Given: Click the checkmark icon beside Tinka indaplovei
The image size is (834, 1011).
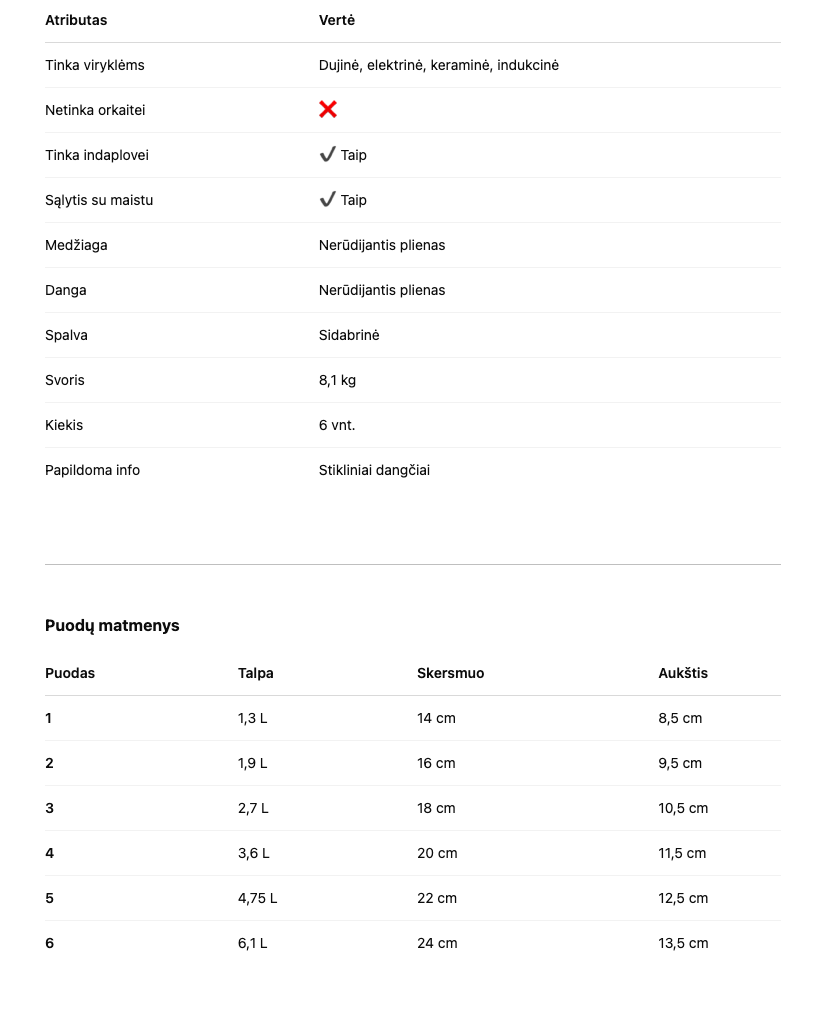Looking at the screenshot, I should [327, 154].
